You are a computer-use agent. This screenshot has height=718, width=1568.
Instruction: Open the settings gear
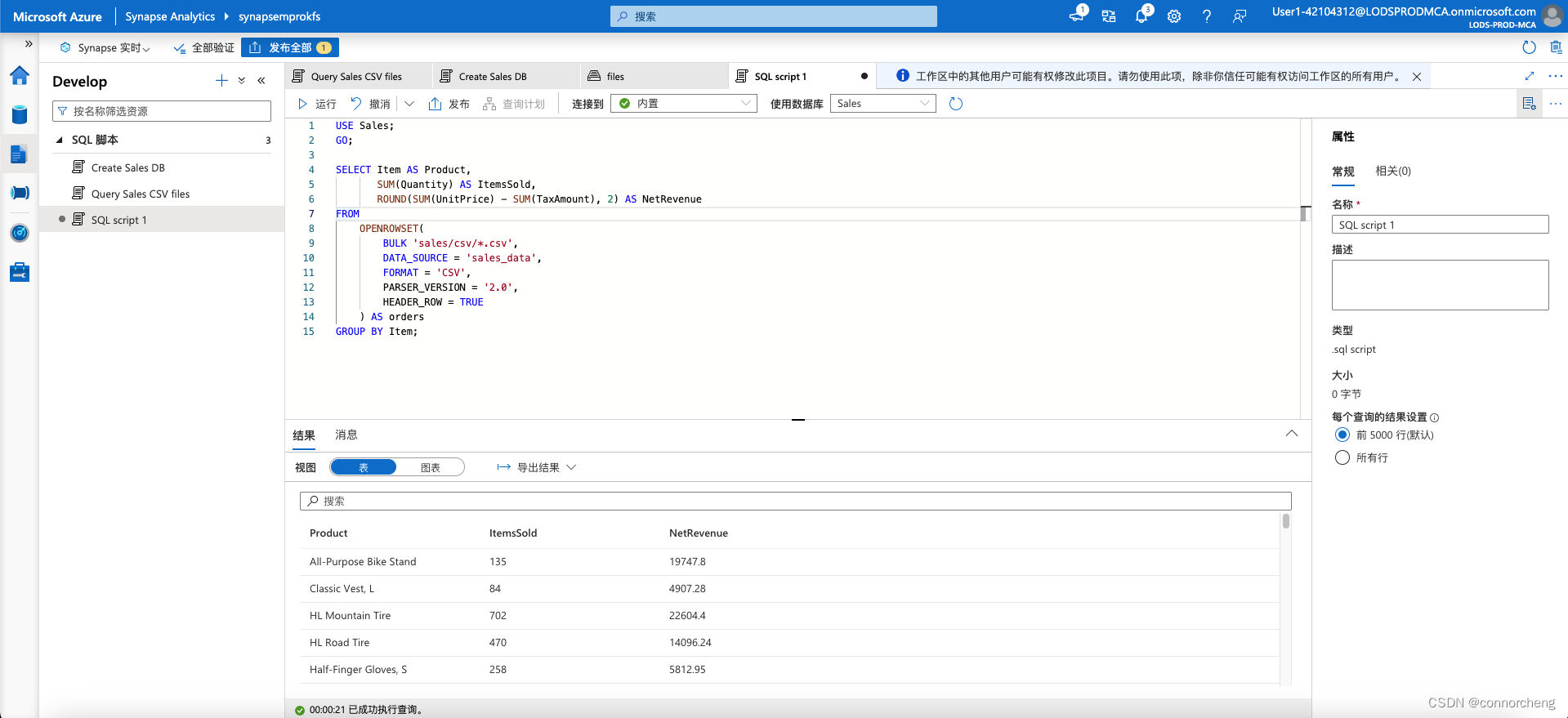click(1174, 16)
